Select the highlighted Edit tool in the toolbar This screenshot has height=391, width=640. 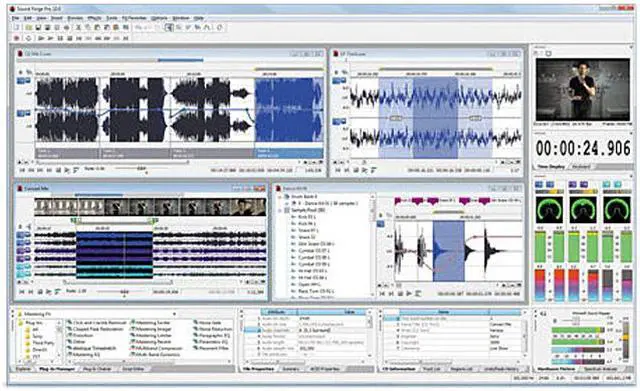(x=169, y=27)
